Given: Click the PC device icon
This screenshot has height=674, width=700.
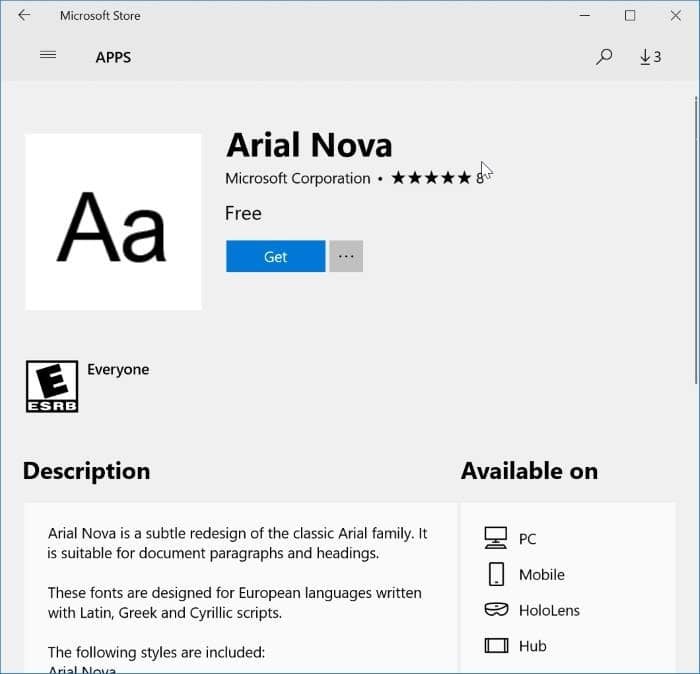Looking at the screenshot, I should pos(496,538).
